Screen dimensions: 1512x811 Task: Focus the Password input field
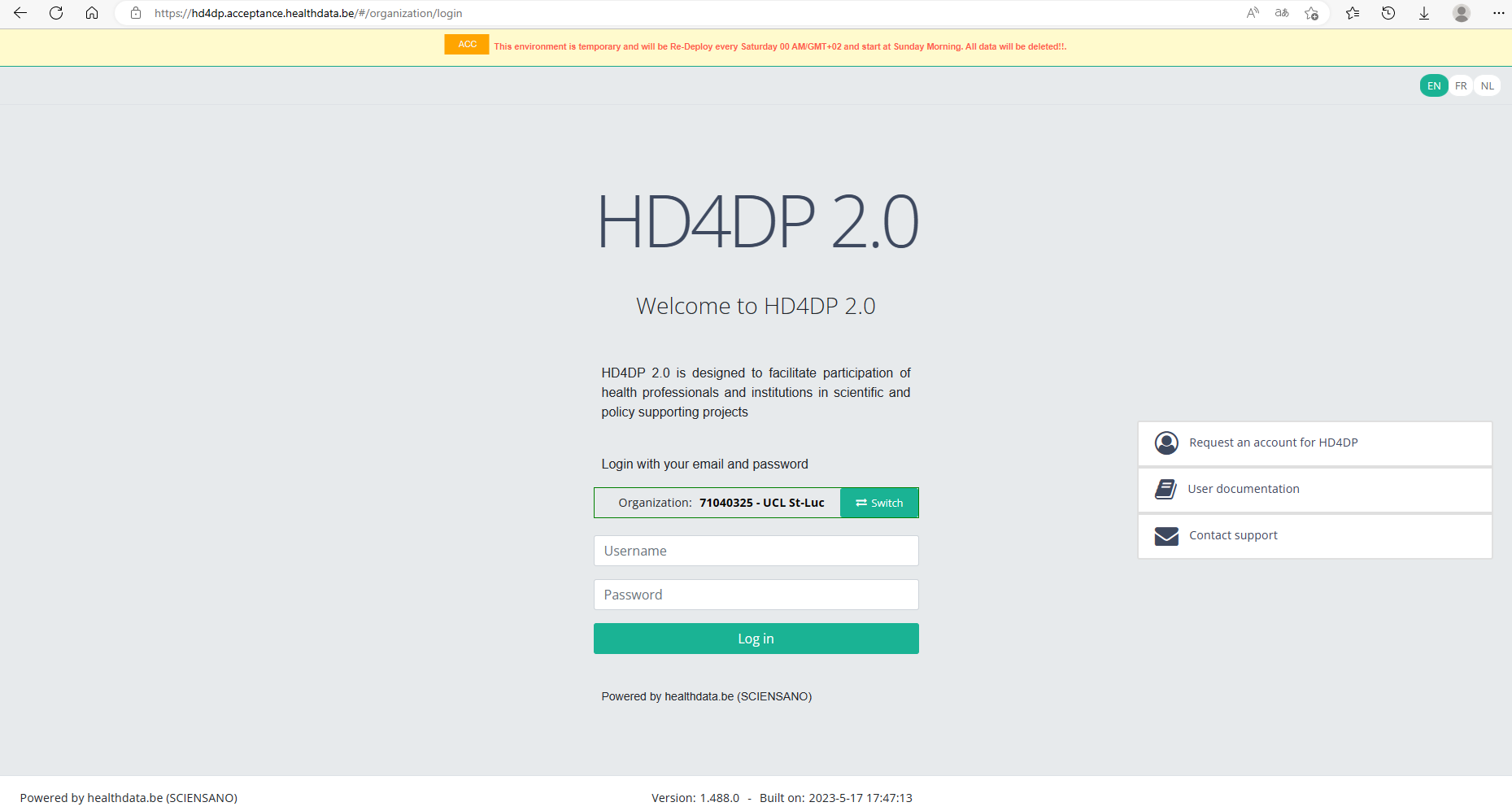[x=756, y=595]
